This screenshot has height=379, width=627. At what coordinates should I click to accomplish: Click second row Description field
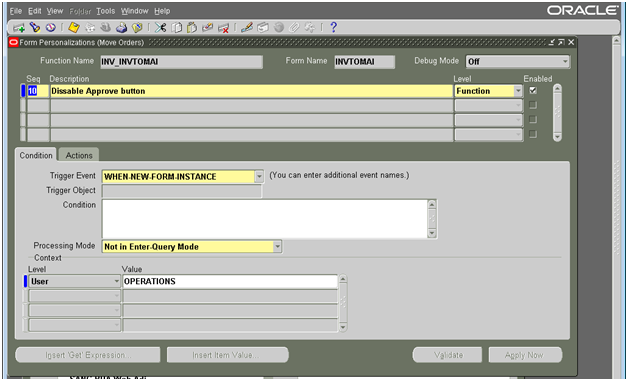(252, 106)
